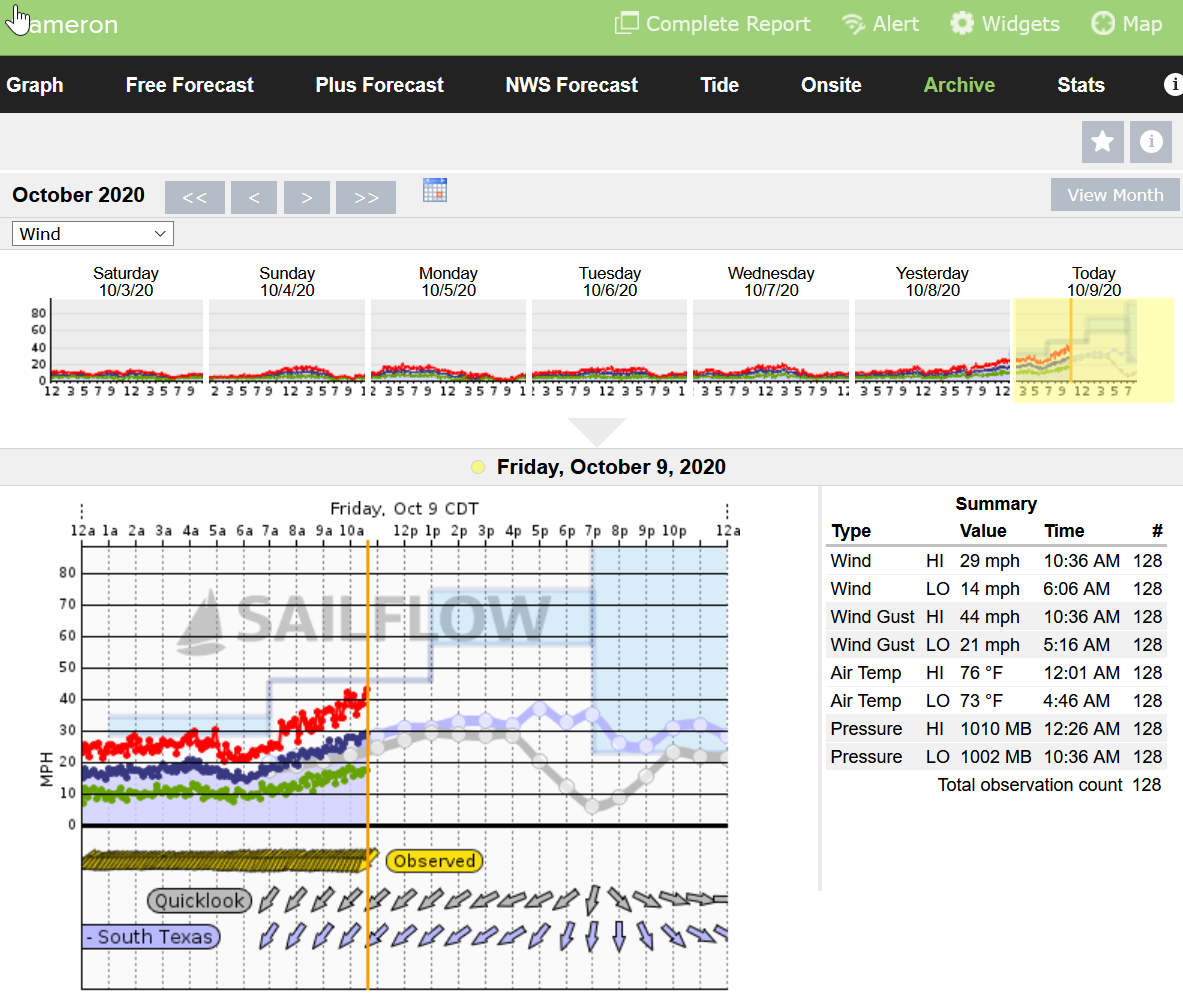Image resolution: width=1183 pixels, height=1004 pixels.
Task: Select Tuesday 10/6/20 mini graph
Action: (x=610, y=341)
